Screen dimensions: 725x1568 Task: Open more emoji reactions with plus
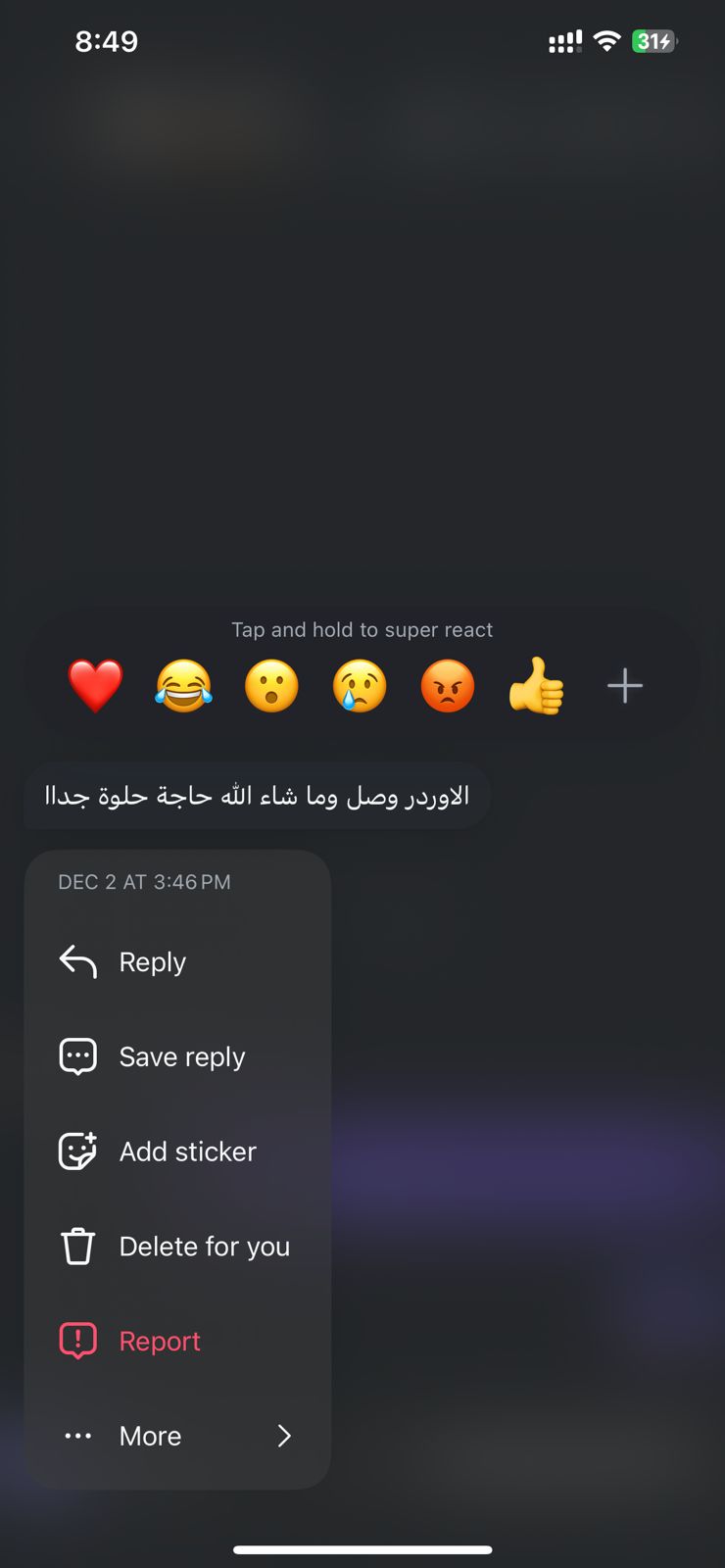click(x=625, y=686)
